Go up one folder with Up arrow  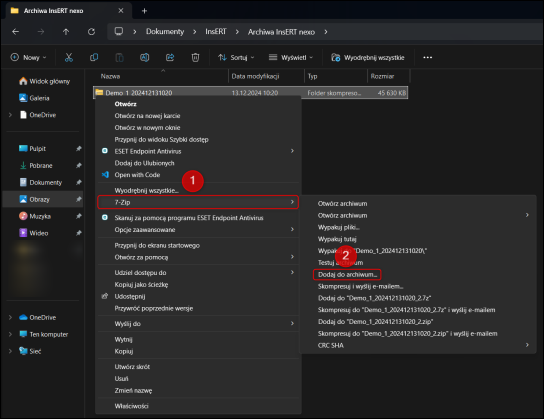pos(66,32)
